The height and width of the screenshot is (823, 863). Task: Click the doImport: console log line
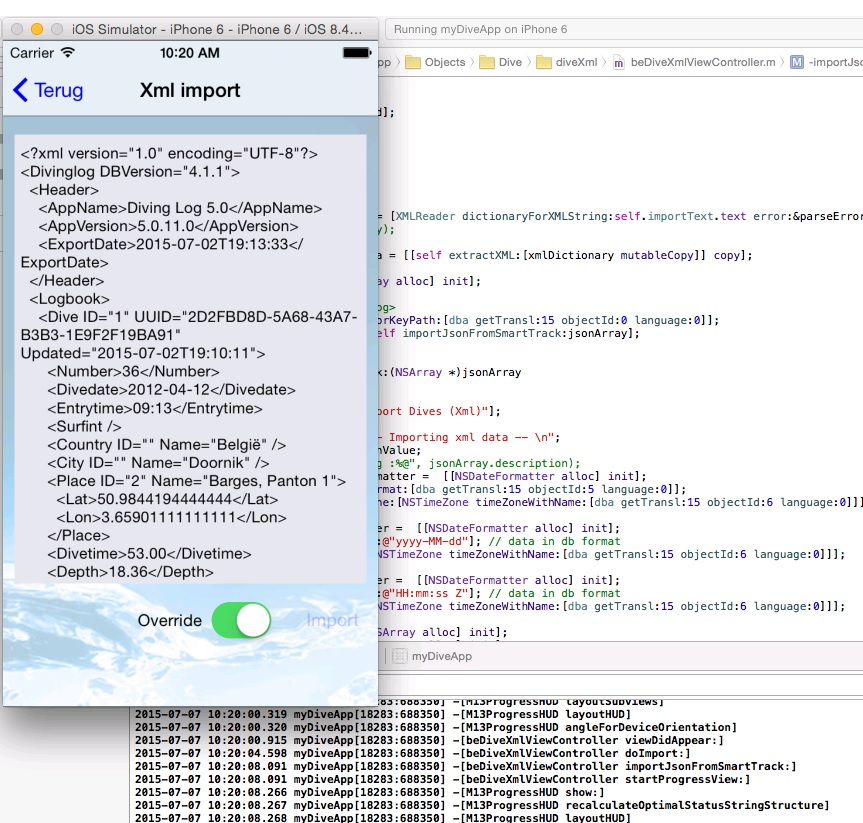tap(412, 754)
